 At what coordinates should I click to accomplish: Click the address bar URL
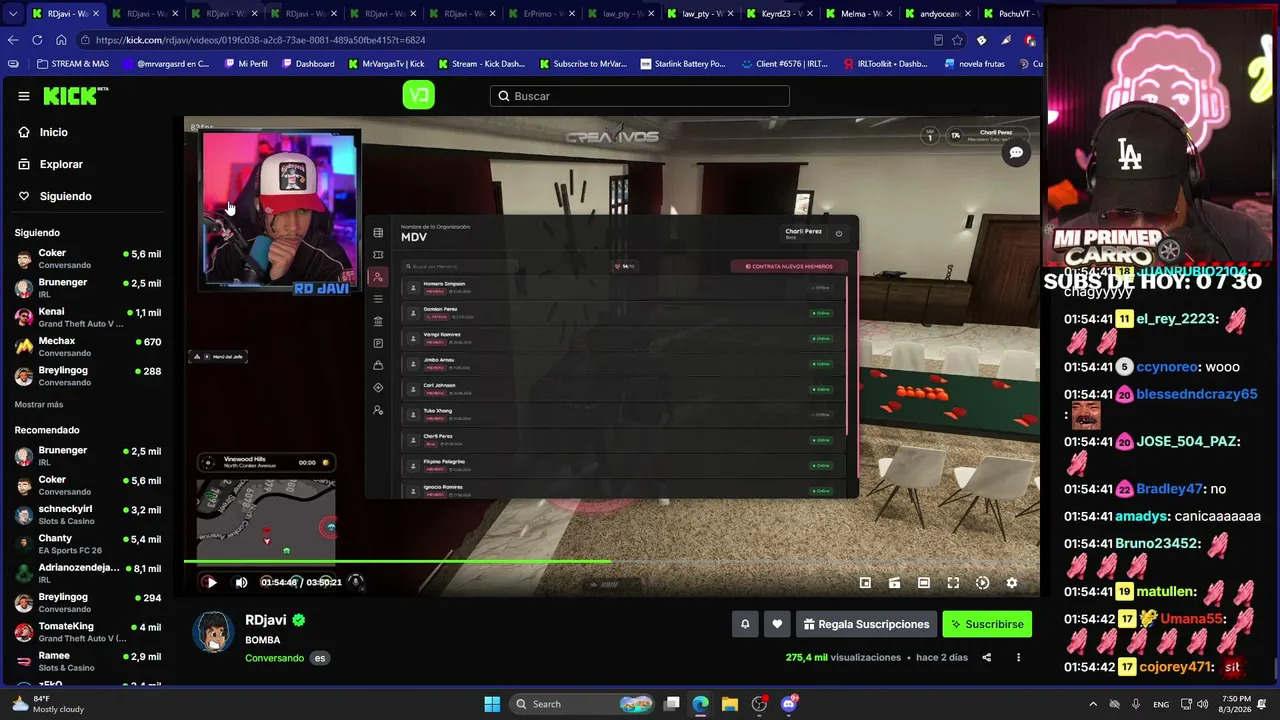[261, 40]
